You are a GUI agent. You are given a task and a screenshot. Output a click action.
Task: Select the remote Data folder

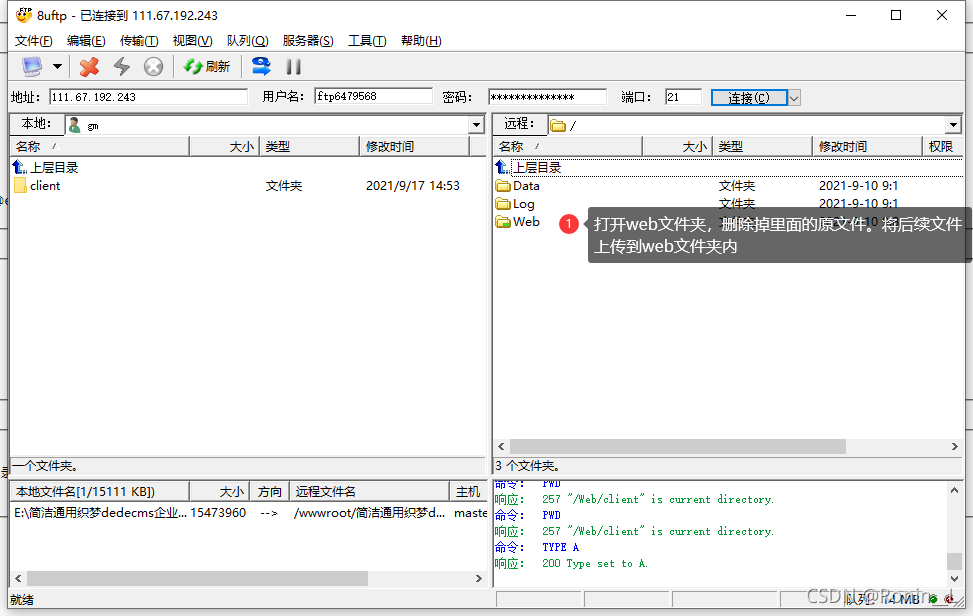pos(518,185)
